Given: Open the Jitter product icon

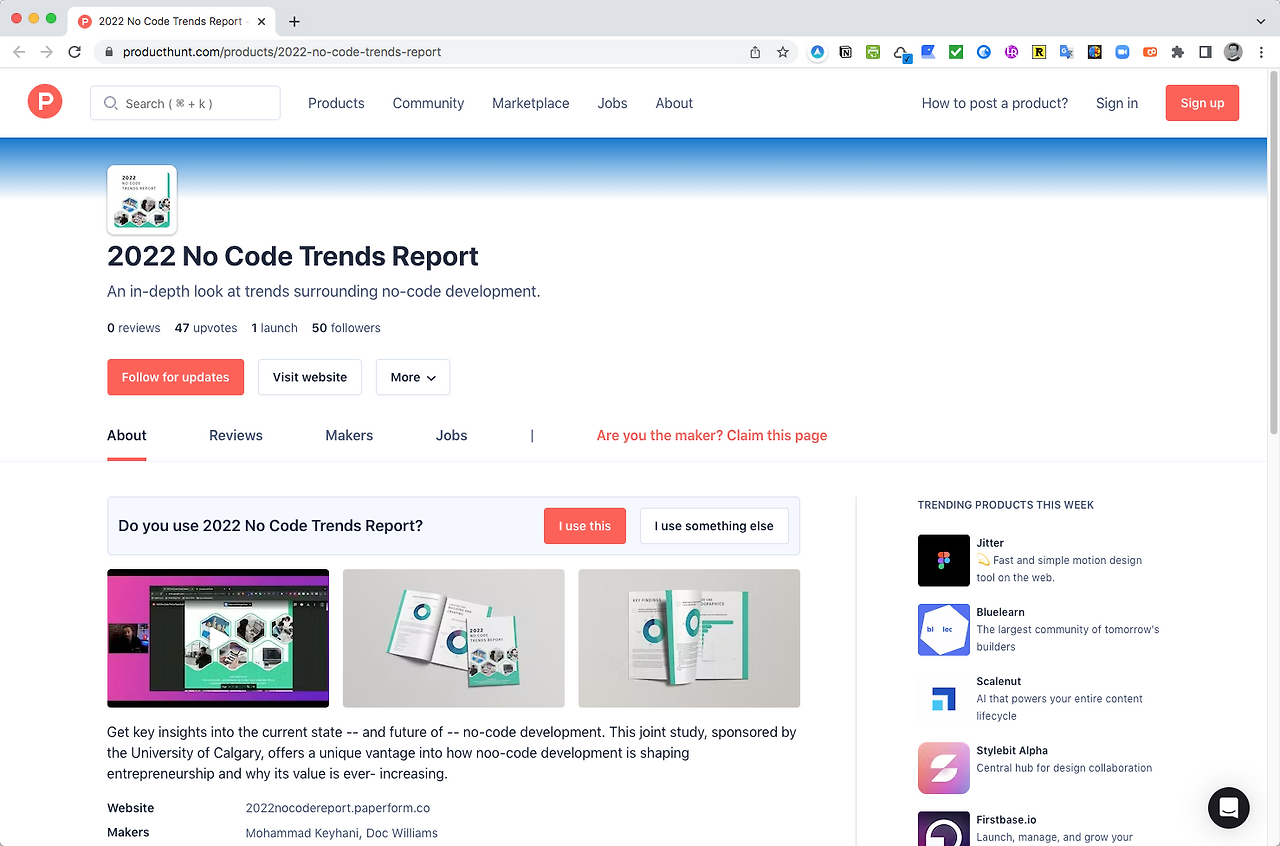Looking at the screenshot, I should [x=944, y=560].
